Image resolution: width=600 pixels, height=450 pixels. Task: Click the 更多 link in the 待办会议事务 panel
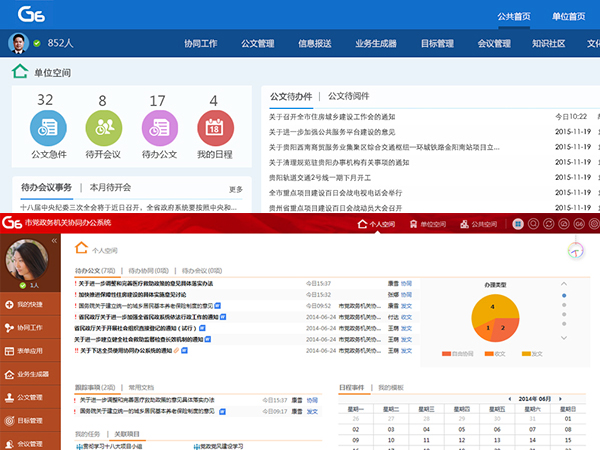click(236, 188)
